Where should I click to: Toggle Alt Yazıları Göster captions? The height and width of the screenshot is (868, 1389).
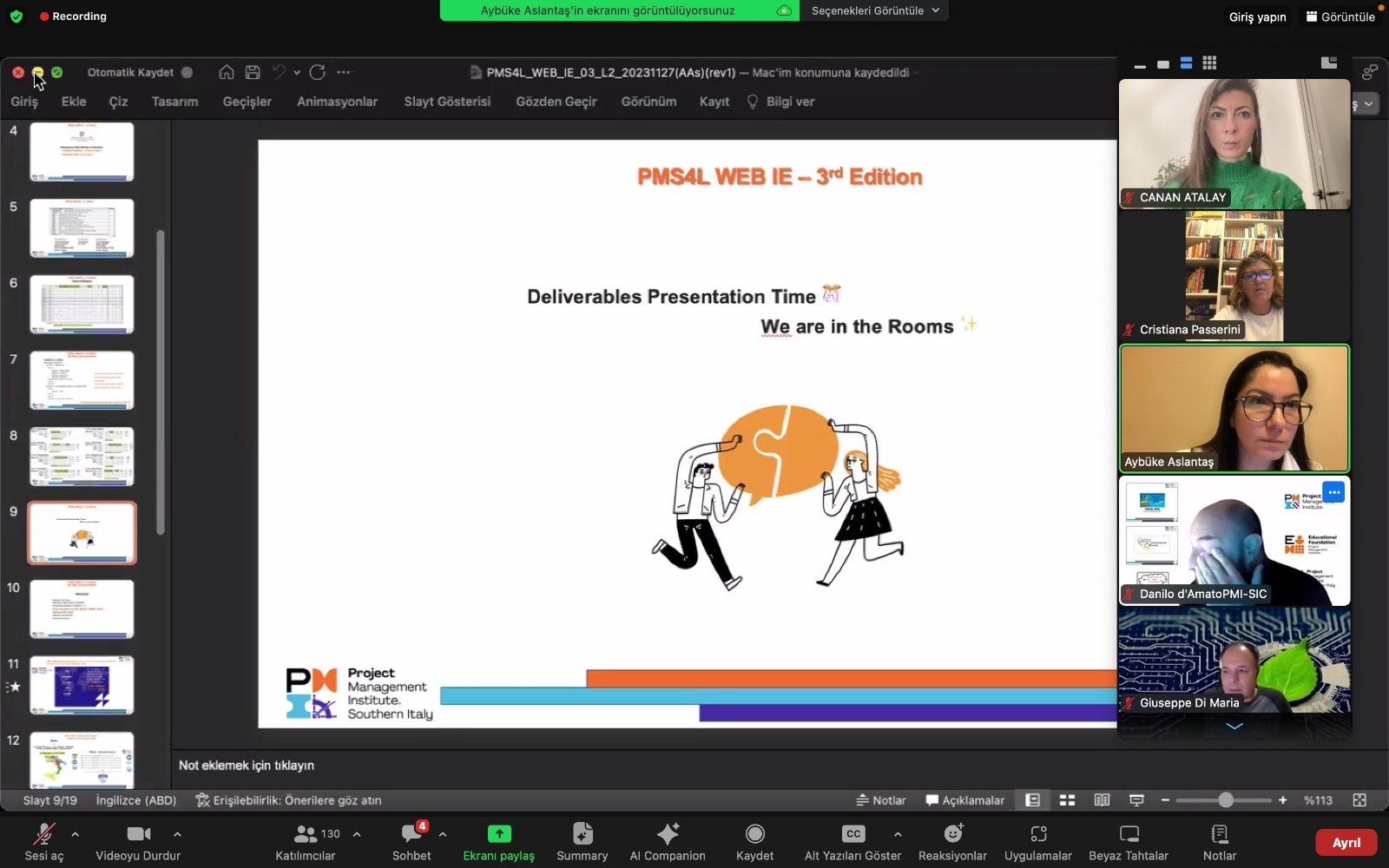[x=853, y=842]
